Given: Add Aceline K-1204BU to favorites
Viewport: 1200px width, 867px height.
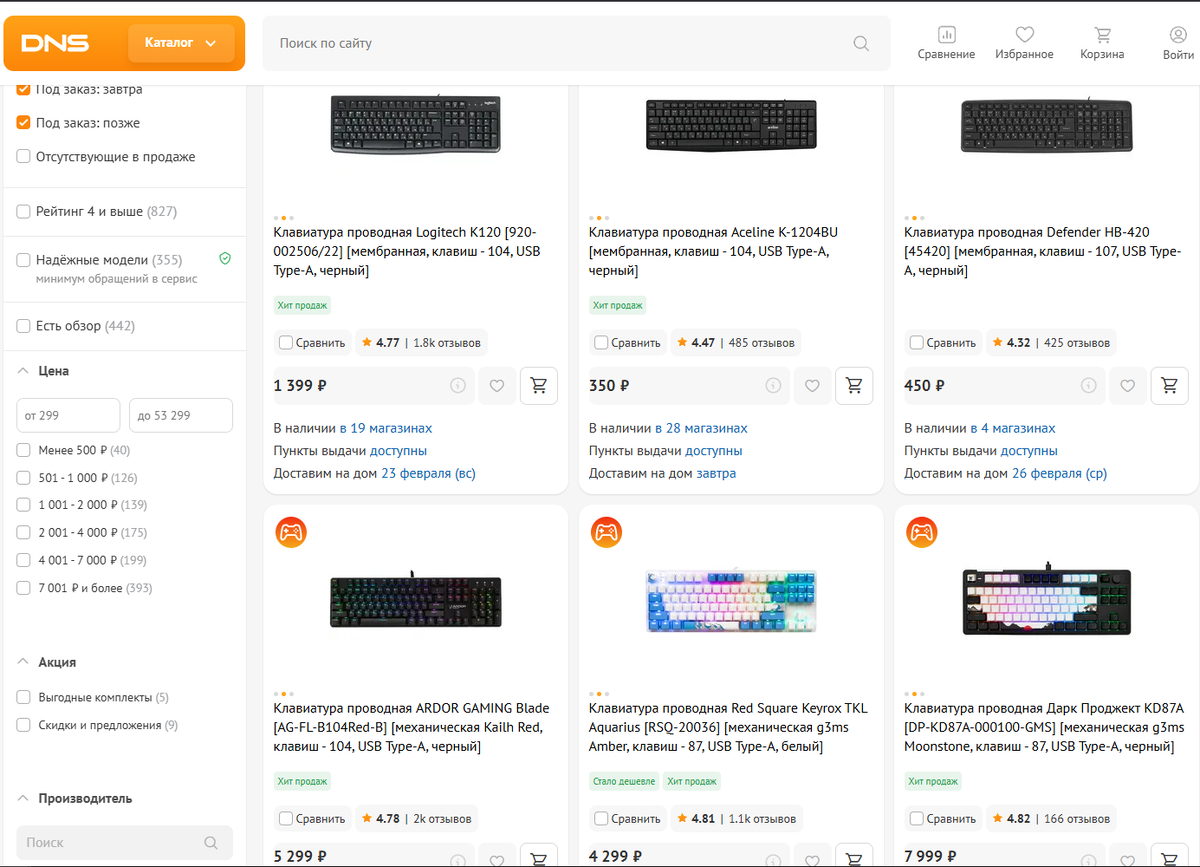Looking at the screenshot, I should [x=812, y=385].
